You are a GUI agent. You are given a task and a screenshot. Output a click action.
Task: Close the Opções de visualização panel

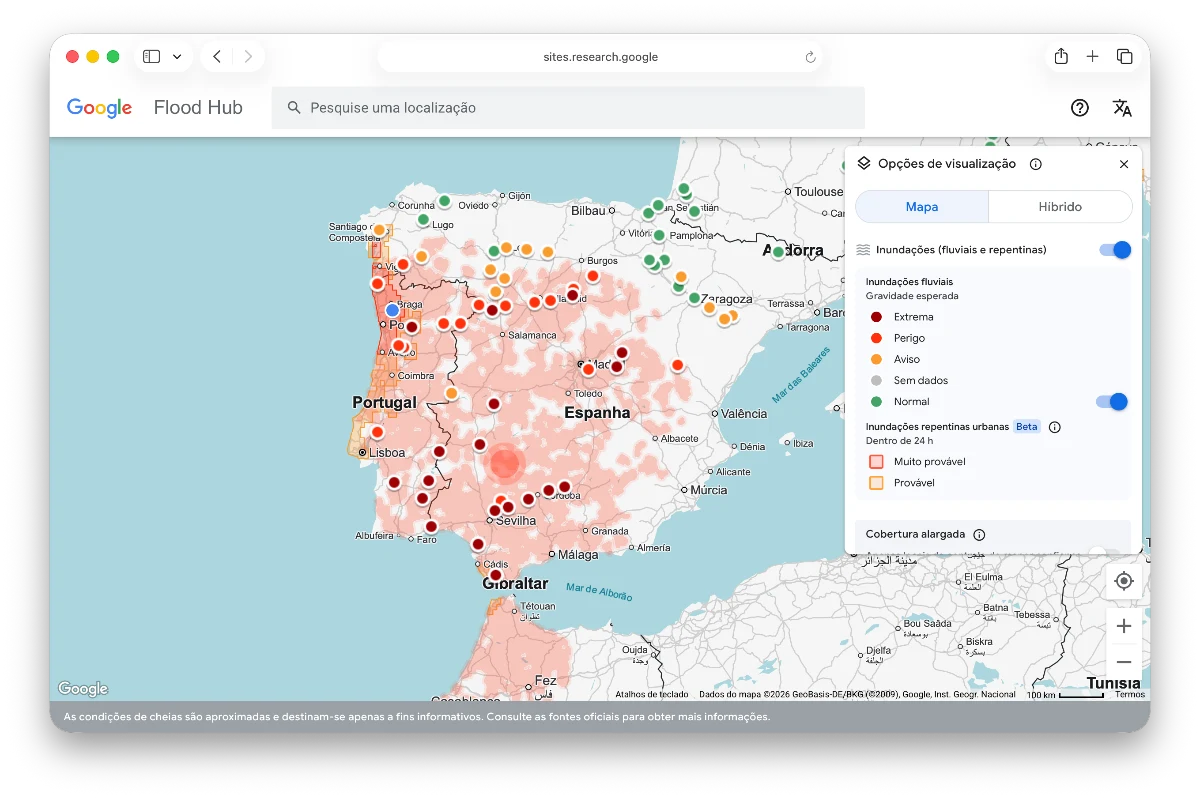[1124, 164]
